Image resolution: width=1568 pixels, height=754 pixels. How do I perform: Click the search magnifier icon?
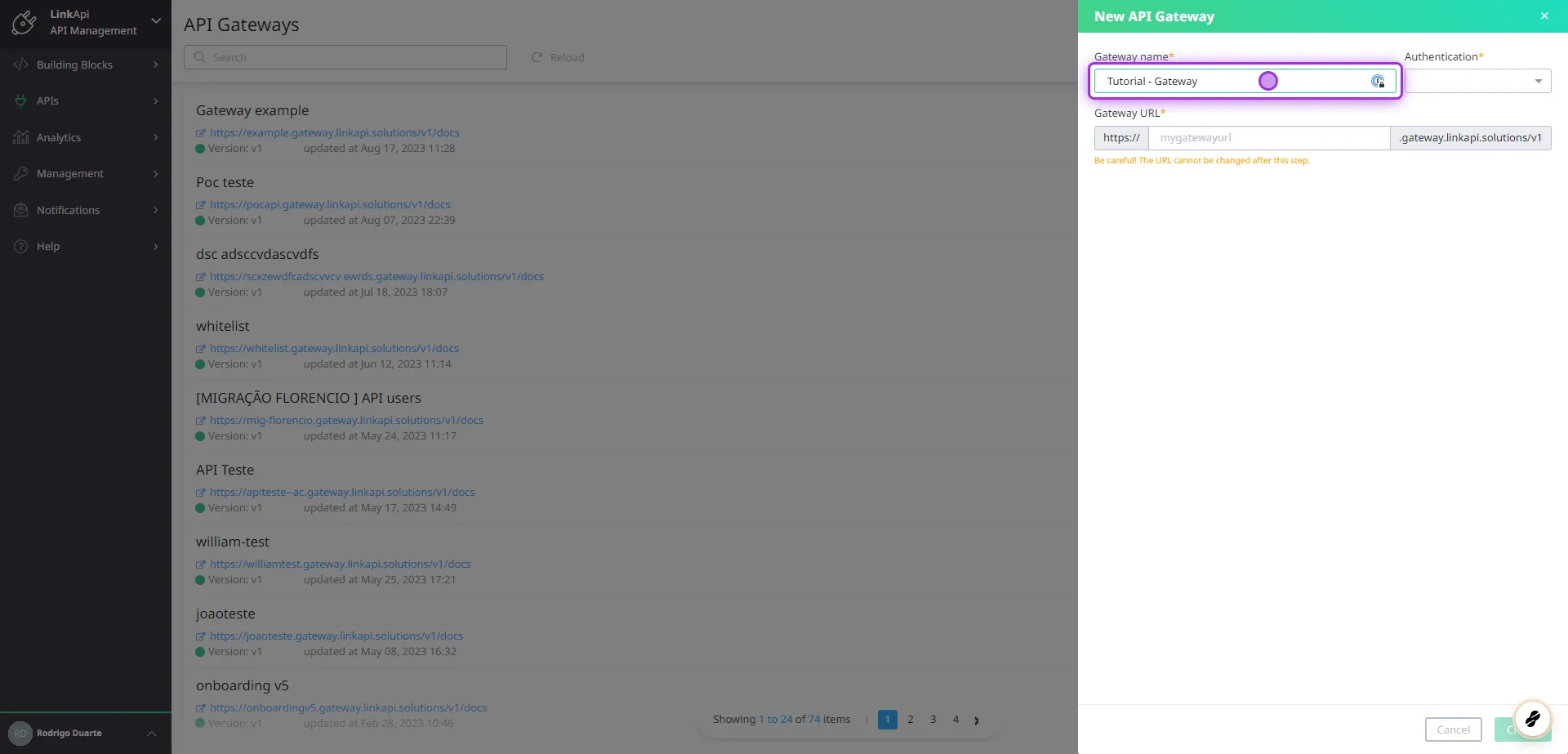pyautogui.click(x=200, y=56)
